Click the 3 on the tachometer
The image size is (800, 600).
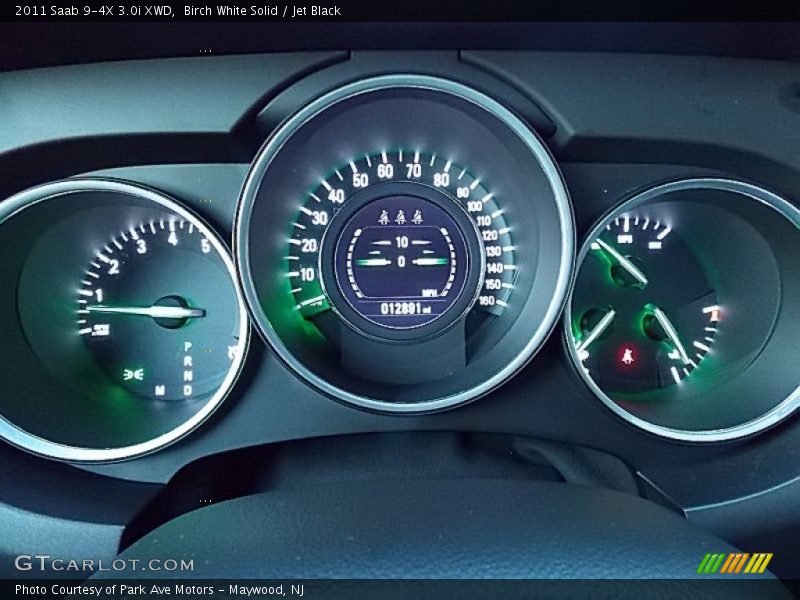(x=141, y=246)
